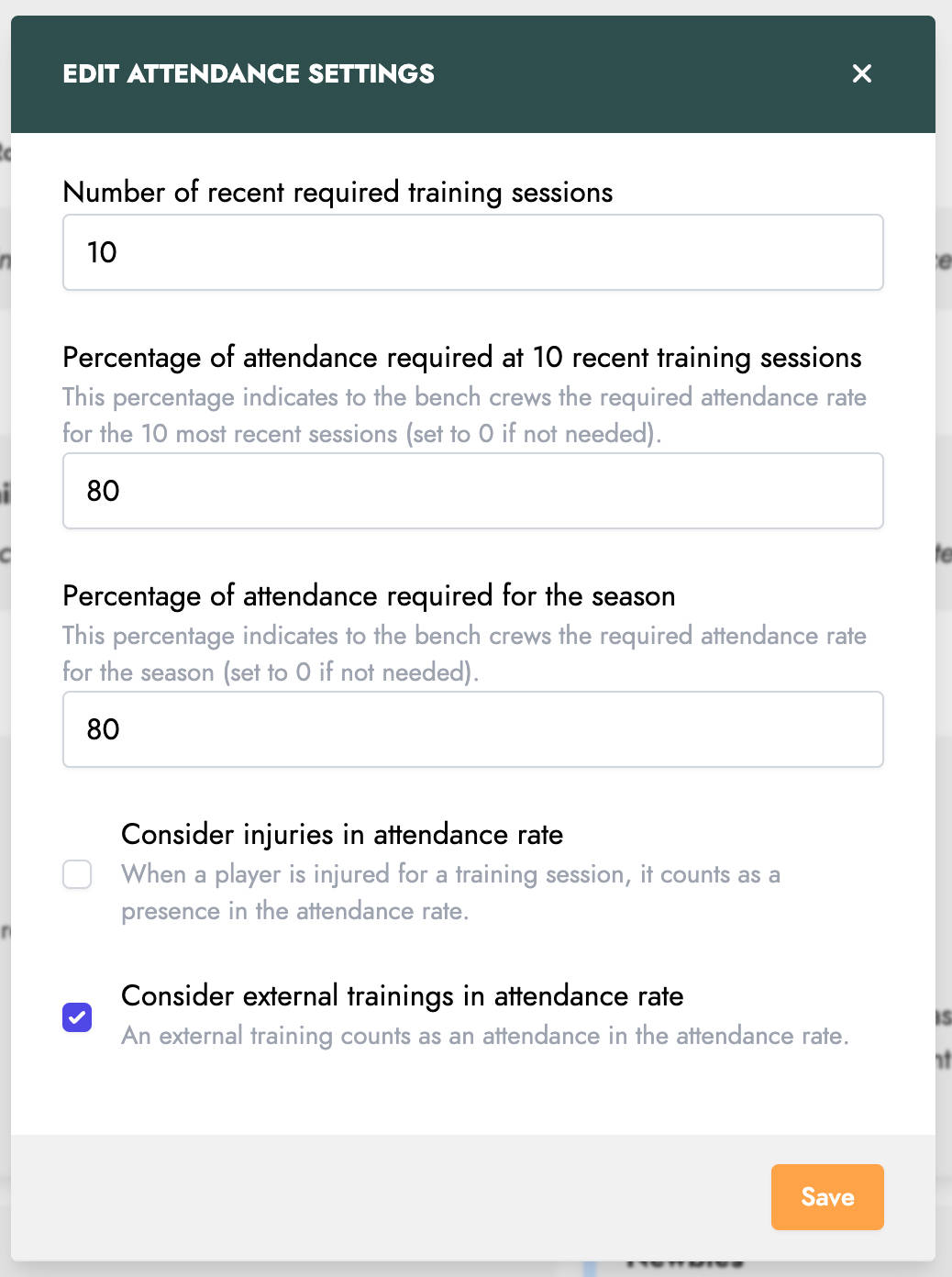Toggle via "Consider external trainings in attendance rate" label
Viewport: 952px width, 1277px height.
402,996
